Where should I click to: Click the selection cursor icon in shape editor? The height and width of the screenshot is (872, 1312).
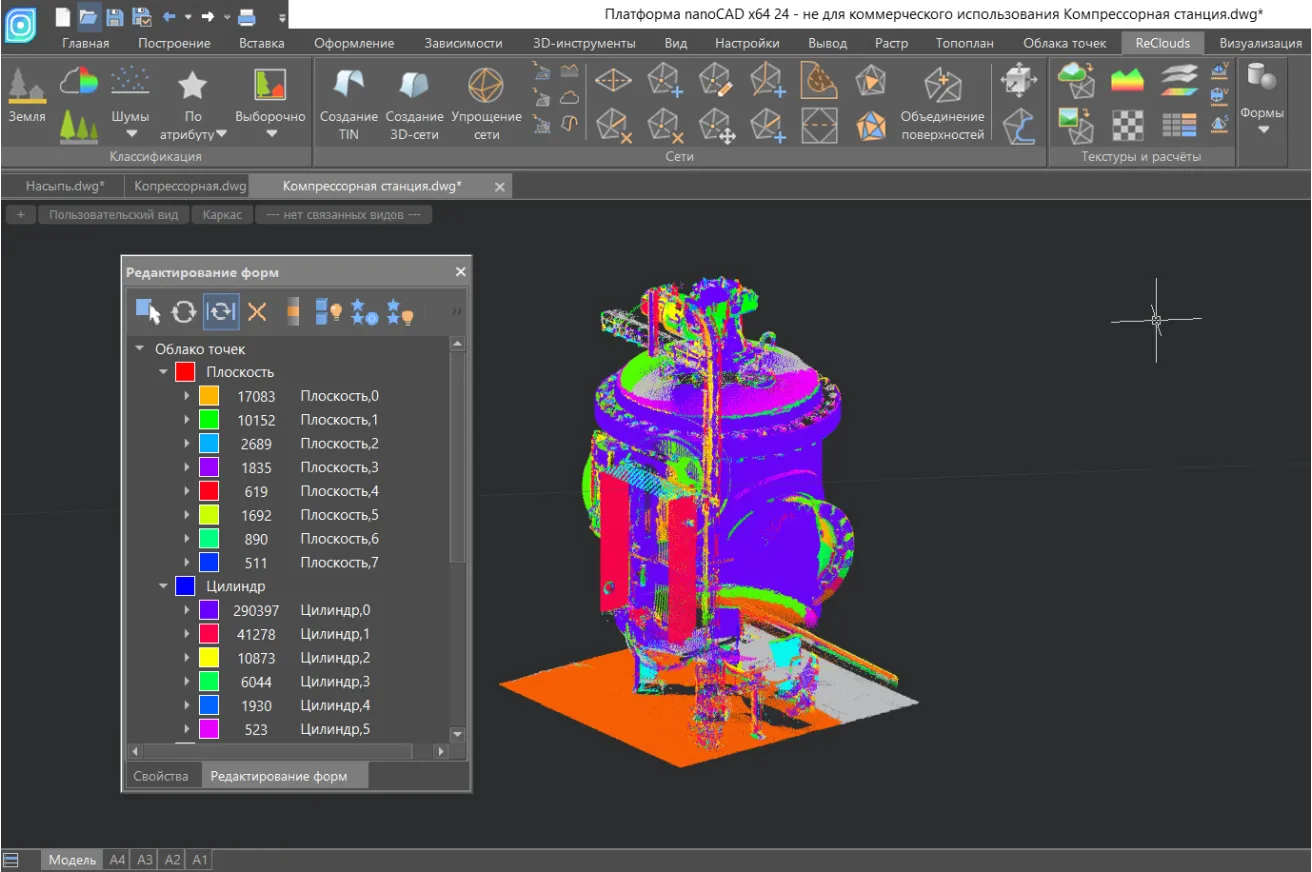(148, 312)
